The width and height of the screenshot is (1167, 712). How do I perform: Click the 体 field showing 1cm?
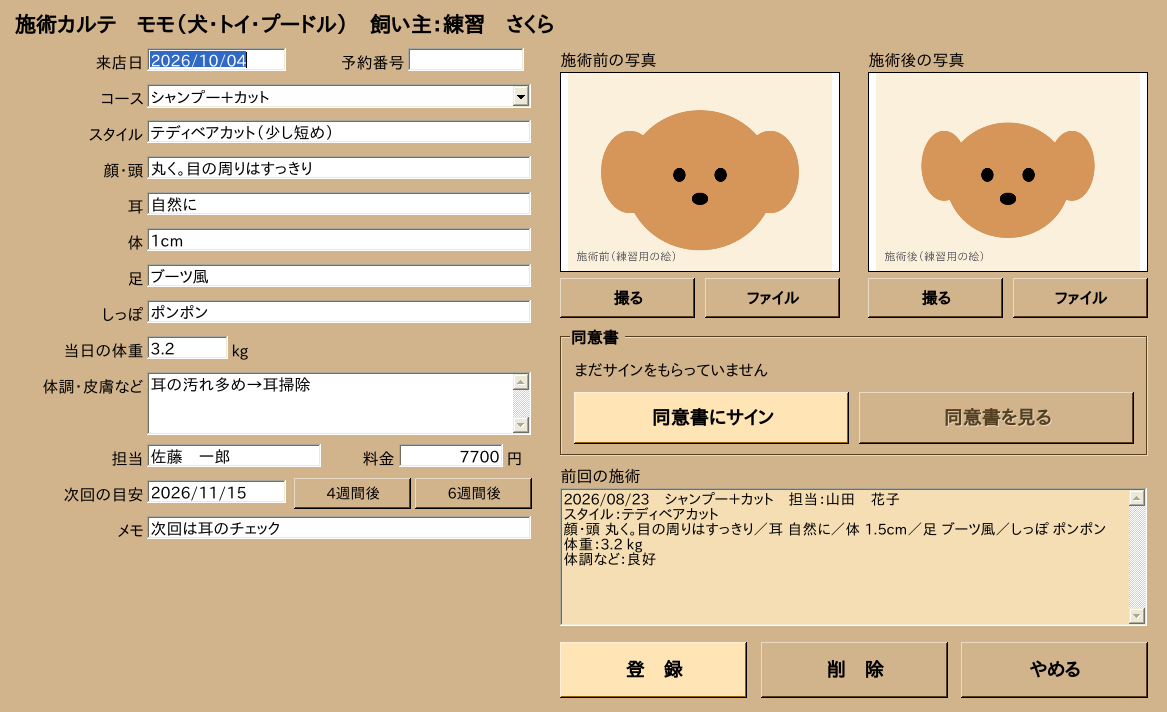click(x=339, y=240)
